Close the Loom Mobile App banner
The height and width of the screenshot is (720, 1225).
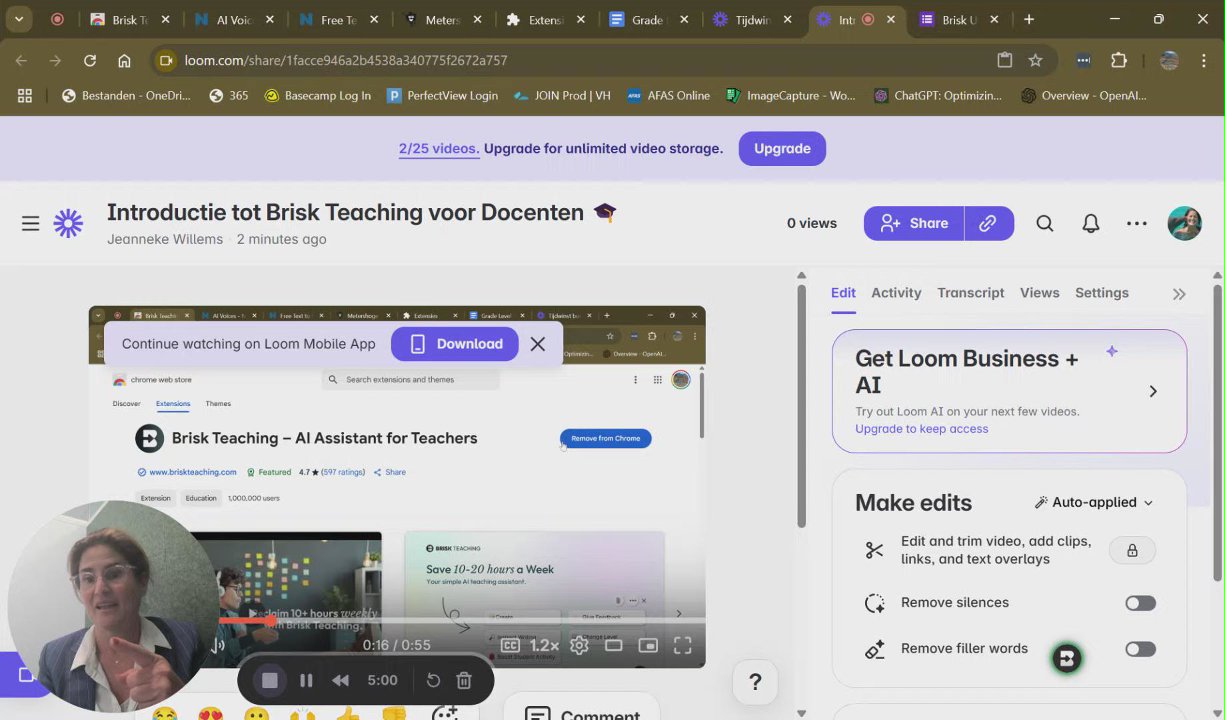tap(538, 344)
